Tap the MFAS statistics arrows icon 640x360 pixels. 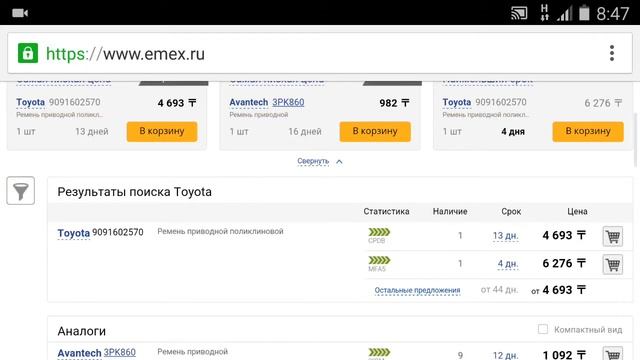pyautogui.click(x=379, y=260)
